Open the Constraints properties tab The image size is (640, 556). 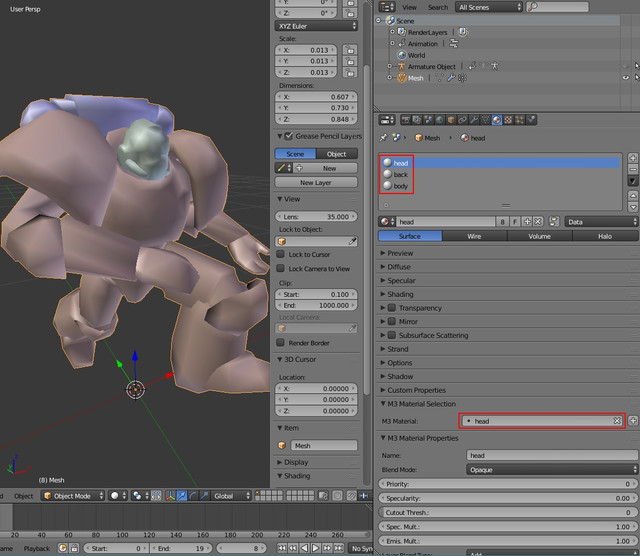(462, 120)
